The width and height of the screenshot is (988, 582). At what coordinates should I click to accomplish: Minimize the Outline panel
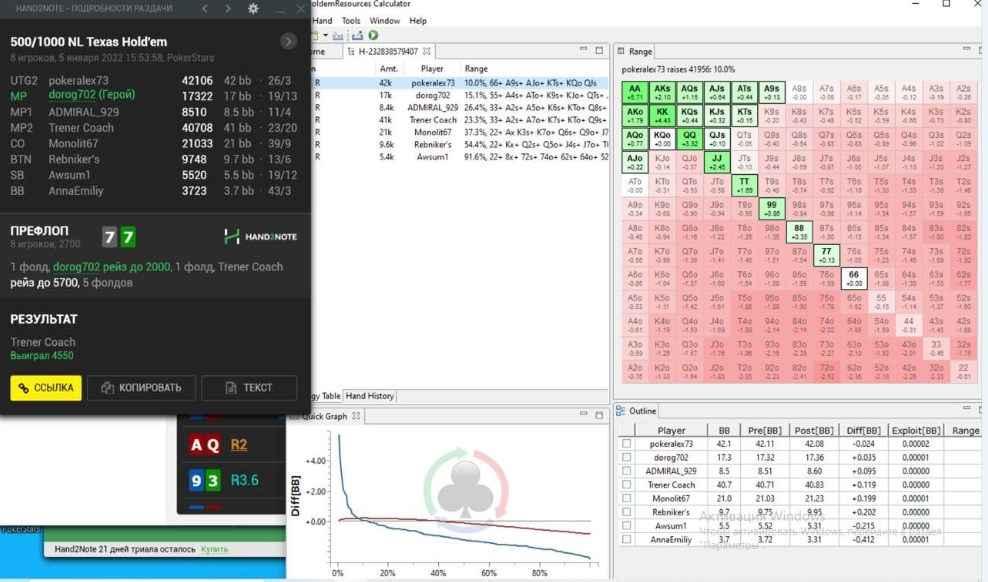point(967,409)
